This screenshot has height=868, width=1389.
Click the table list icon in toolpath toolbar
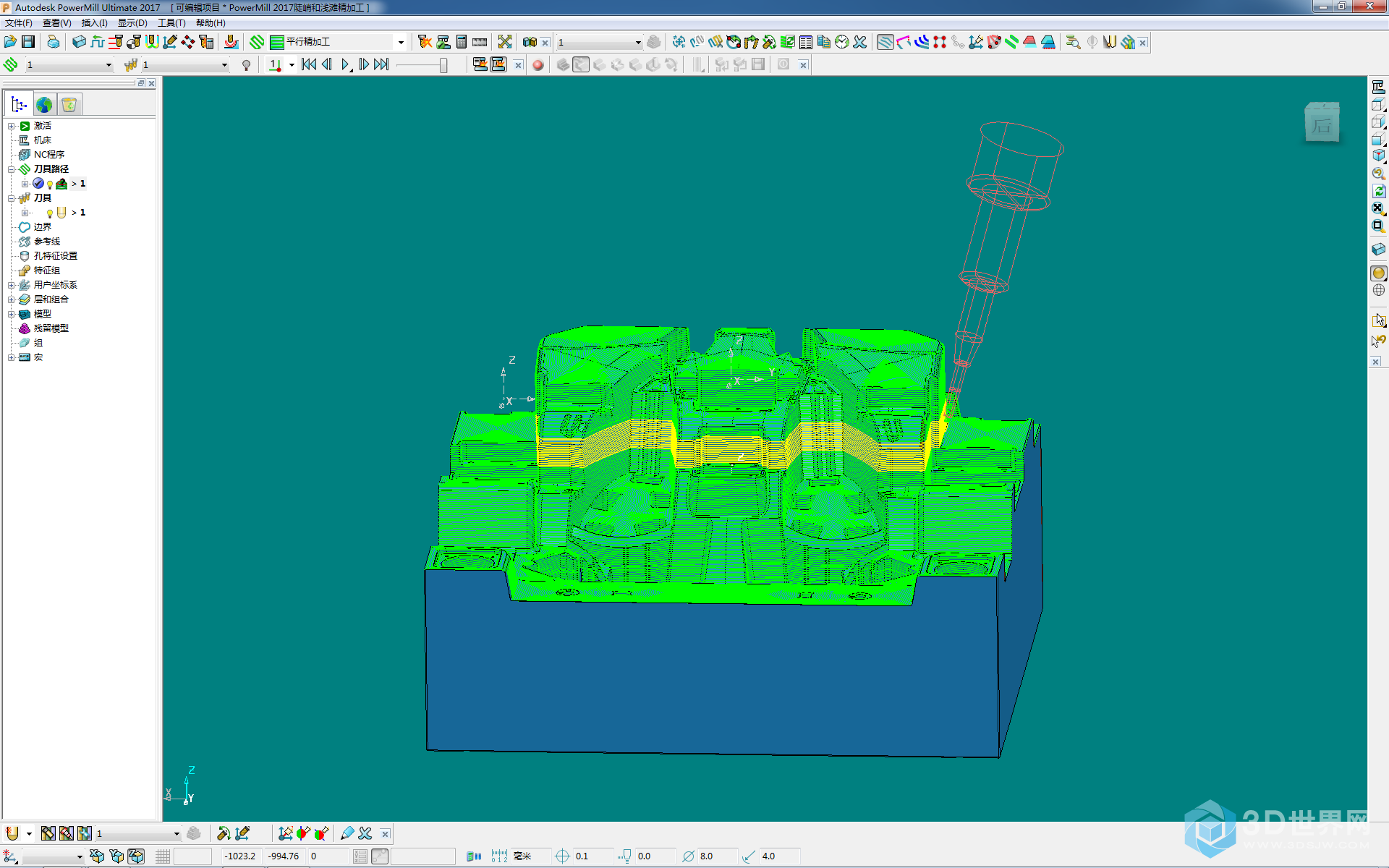[806, 42]
